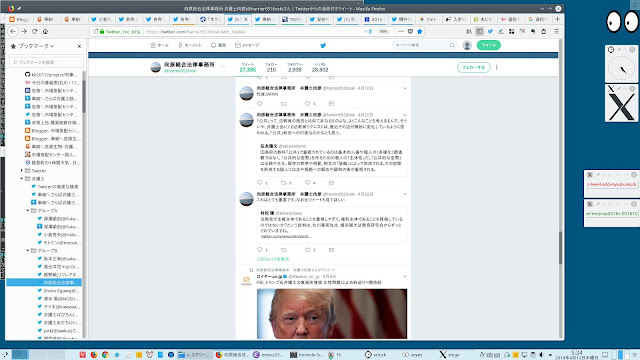Like the first tweet dated 4月10日

[x=308, y=104]
